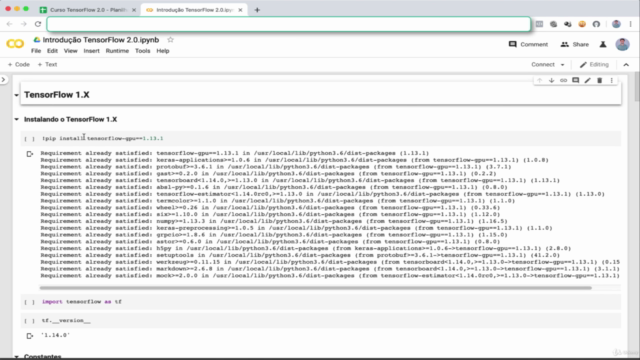Collapse the Constantes section arrow

click(16, 356)
